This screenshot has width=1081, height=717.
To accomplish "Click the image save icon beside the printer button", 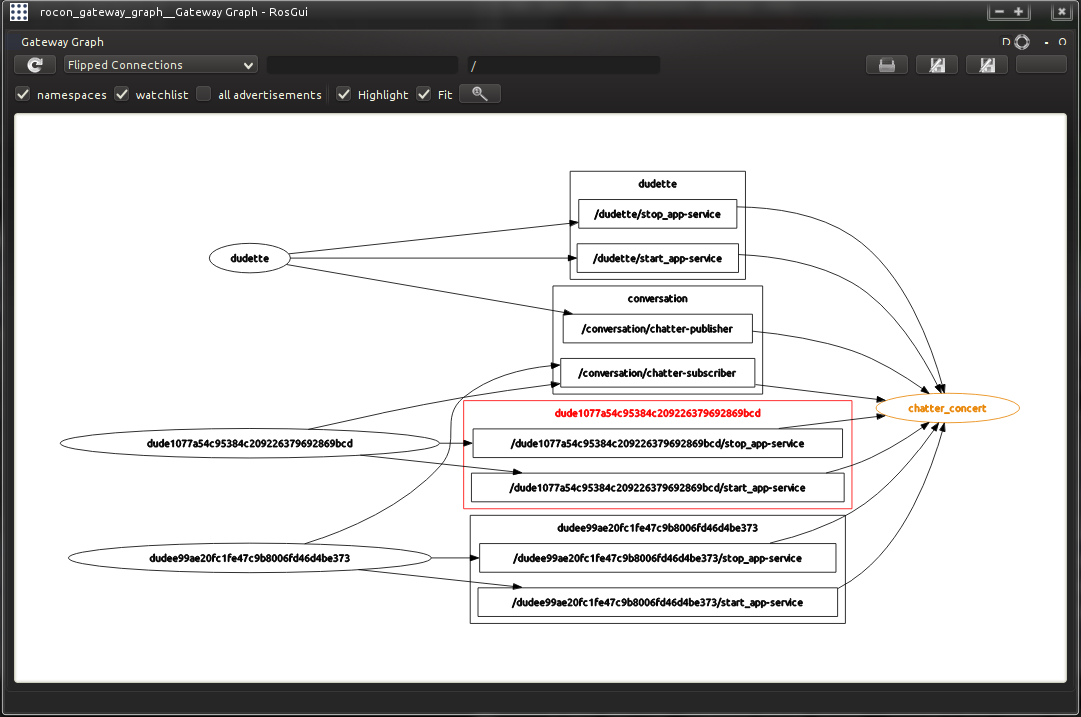I will coord(937,65).
